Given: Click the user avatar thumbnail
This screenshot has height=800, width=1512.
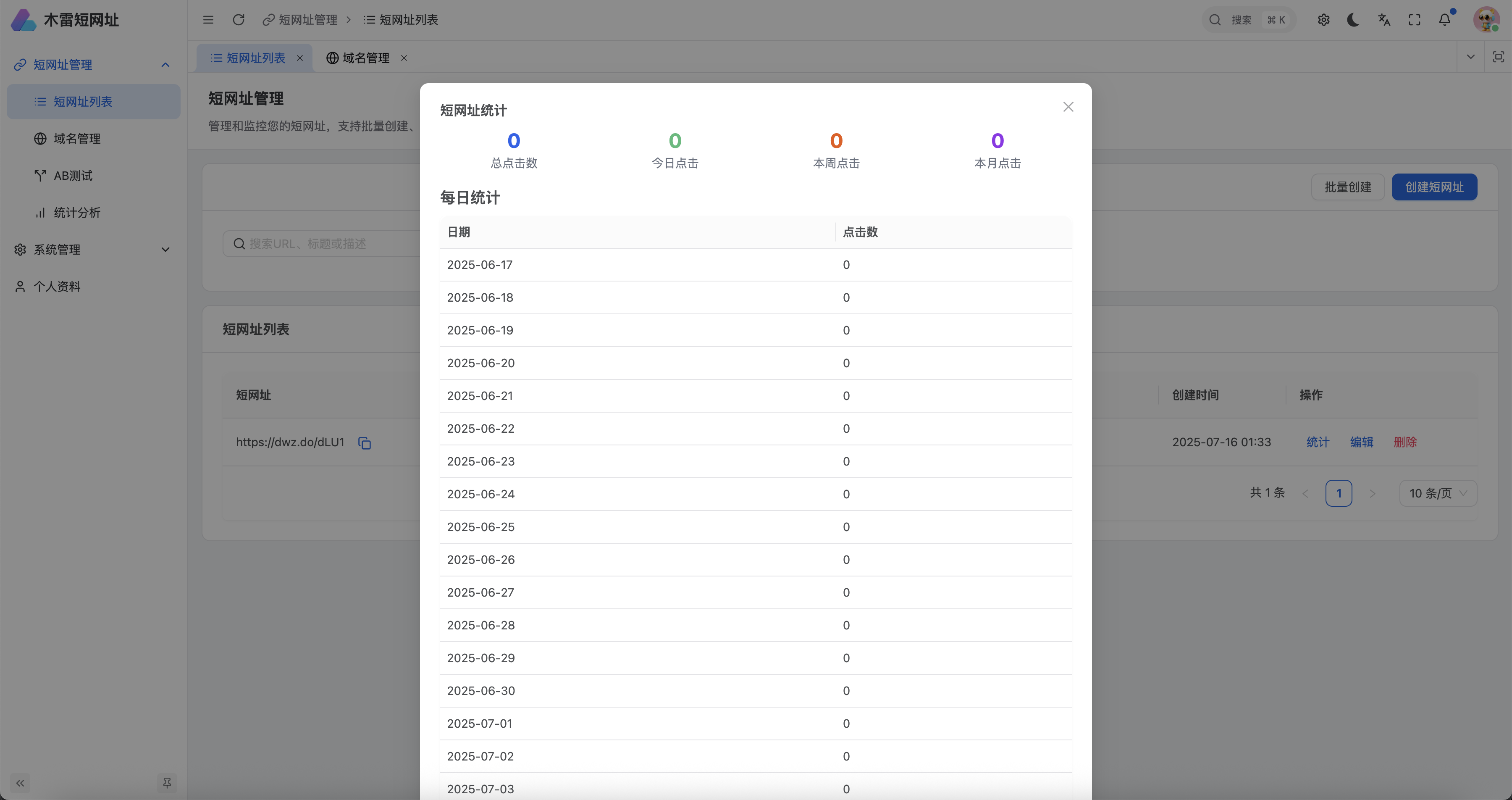Looking at the screenshot, I should click(x=1486, y=20).
